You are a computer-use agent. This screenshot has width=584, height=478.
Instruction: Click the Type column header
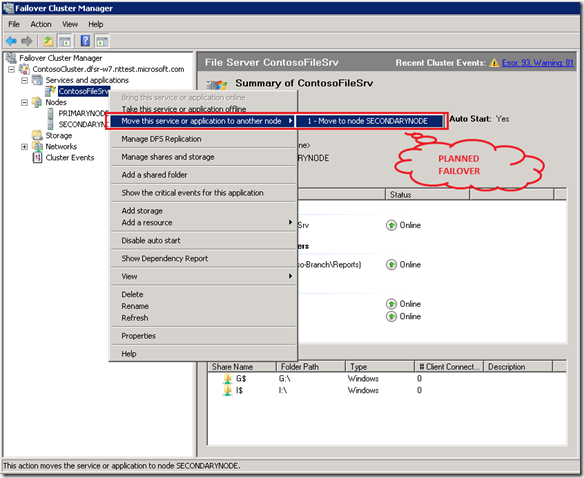point(380,367)
